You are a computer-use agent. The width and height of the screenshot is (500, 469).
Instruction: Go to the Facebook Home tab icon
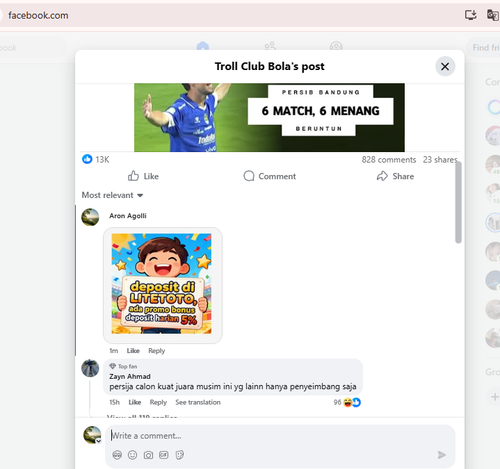click(203, 46)
